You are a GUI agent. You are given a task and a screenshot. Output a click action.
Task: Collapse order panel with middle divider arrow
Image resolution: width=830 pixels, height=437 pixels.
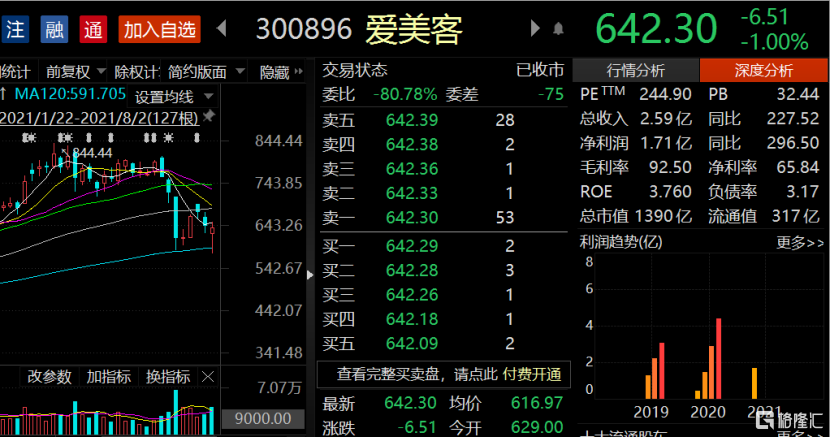pos(310,275)
